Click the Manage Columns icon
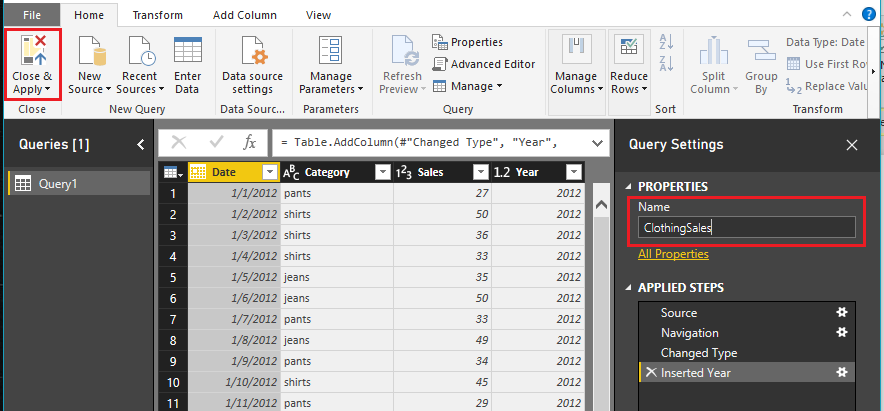The image size is (884, 411). 574,51
